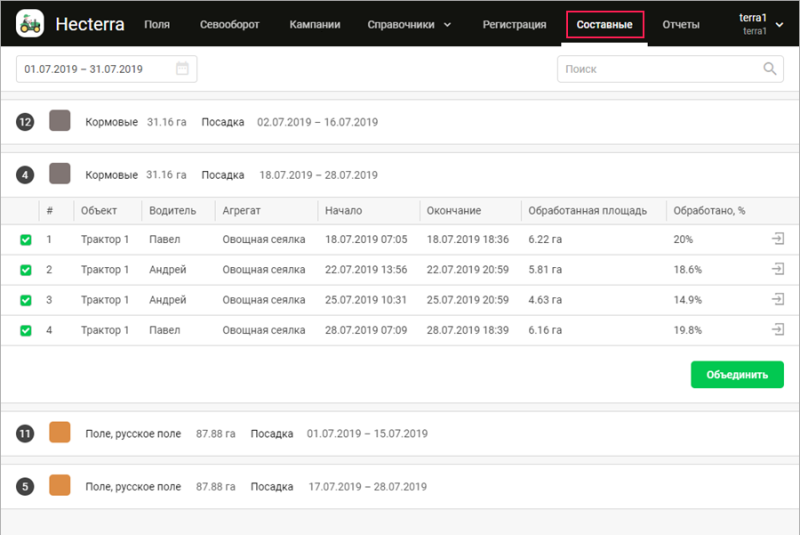Open the calendar date picker icon
This screenshot has width=800, height=535.
[x=182, y=69]
